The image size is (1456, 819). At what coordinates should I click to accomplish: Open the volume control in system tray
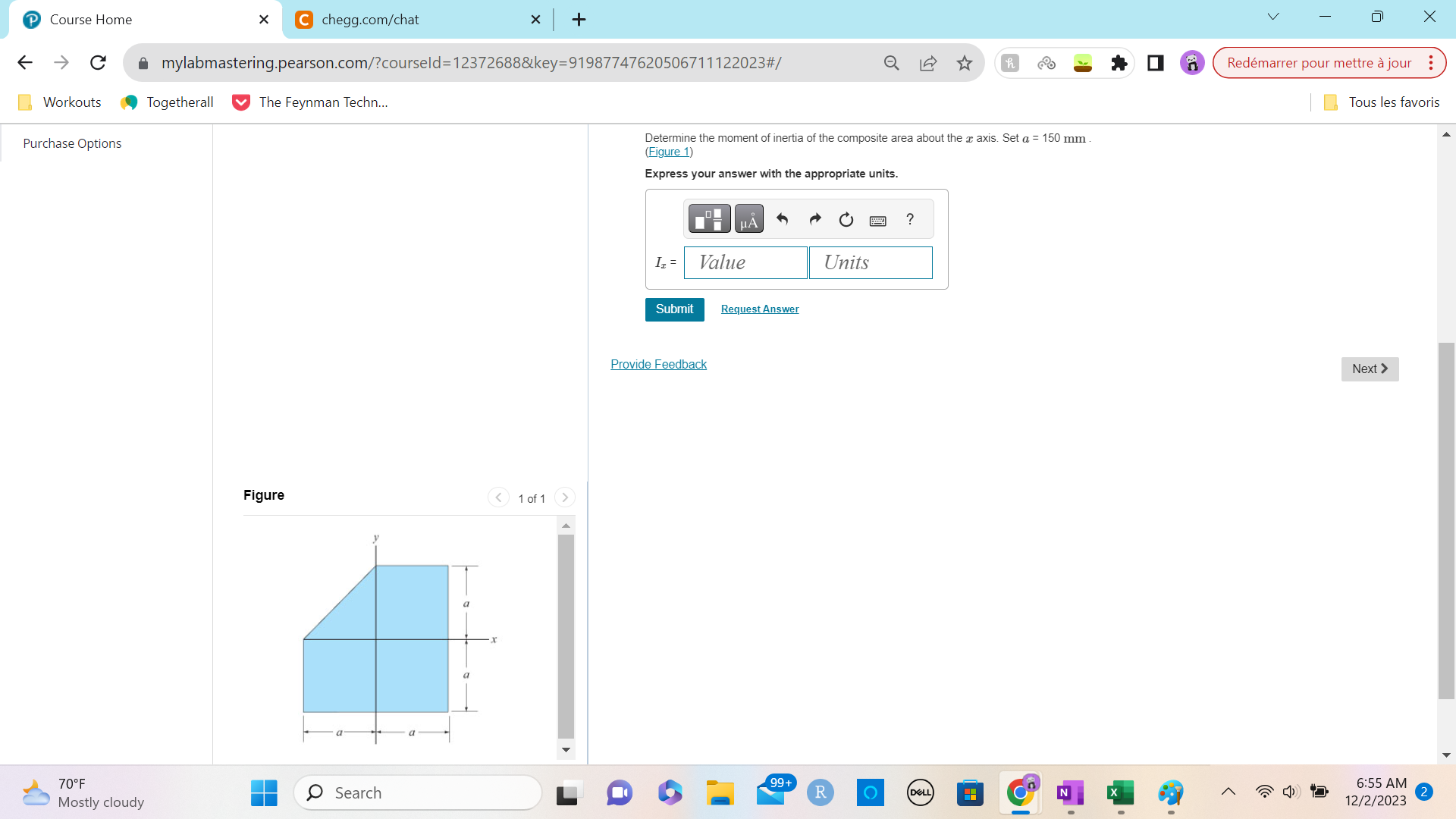[x=1291, y=791]
